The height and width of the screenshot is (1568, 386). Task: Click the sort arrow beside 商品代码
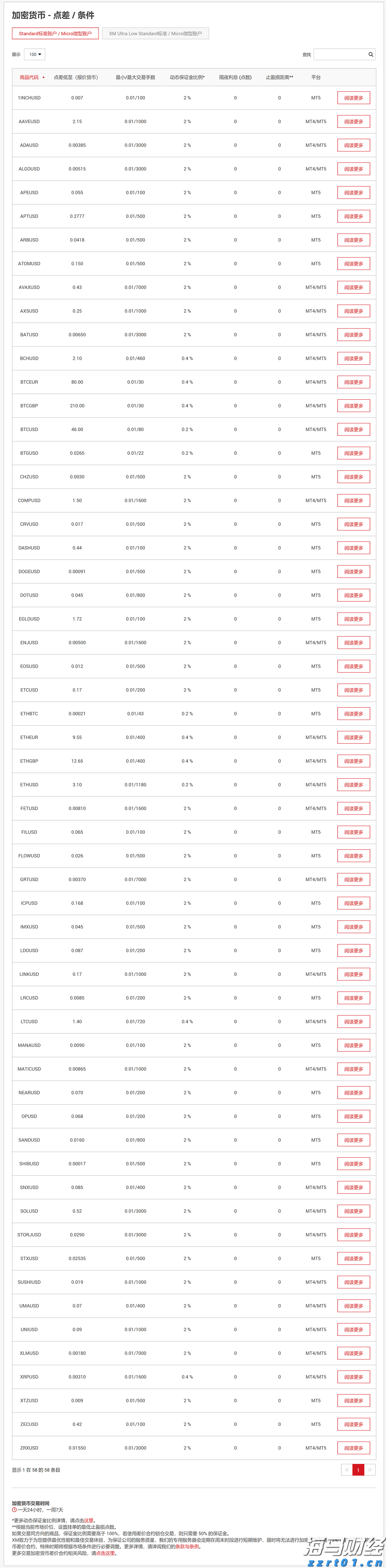(43, 78)
